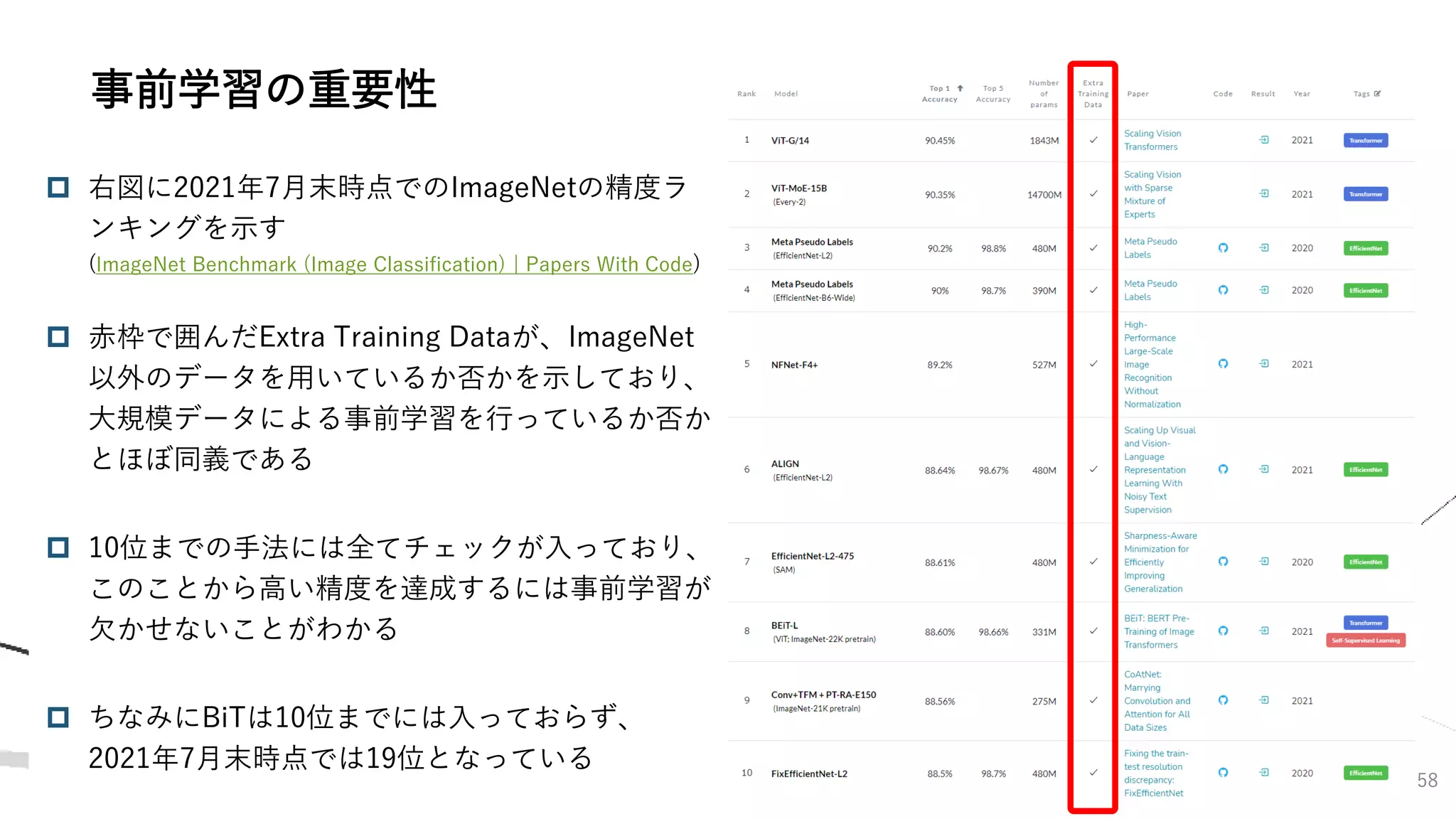Open CoAtNet: Marrying Convolution and Attention paper
This screenshot has width=1456, height=819.
pyautogui.click(x=1157, y=701)
